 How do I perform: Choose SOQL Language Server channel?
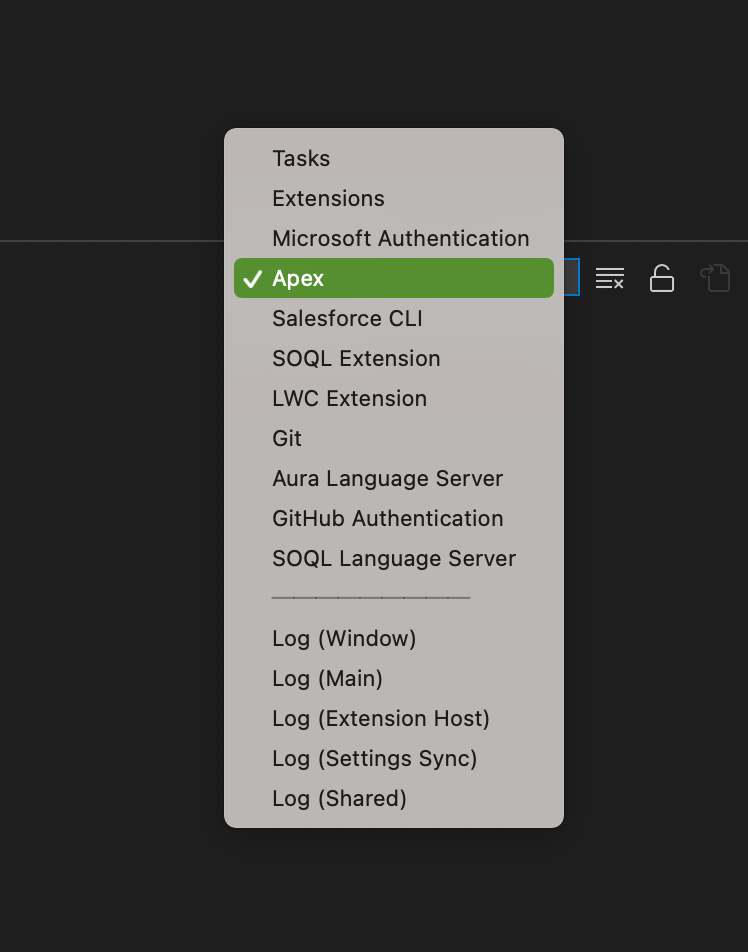tap(393, 558)
